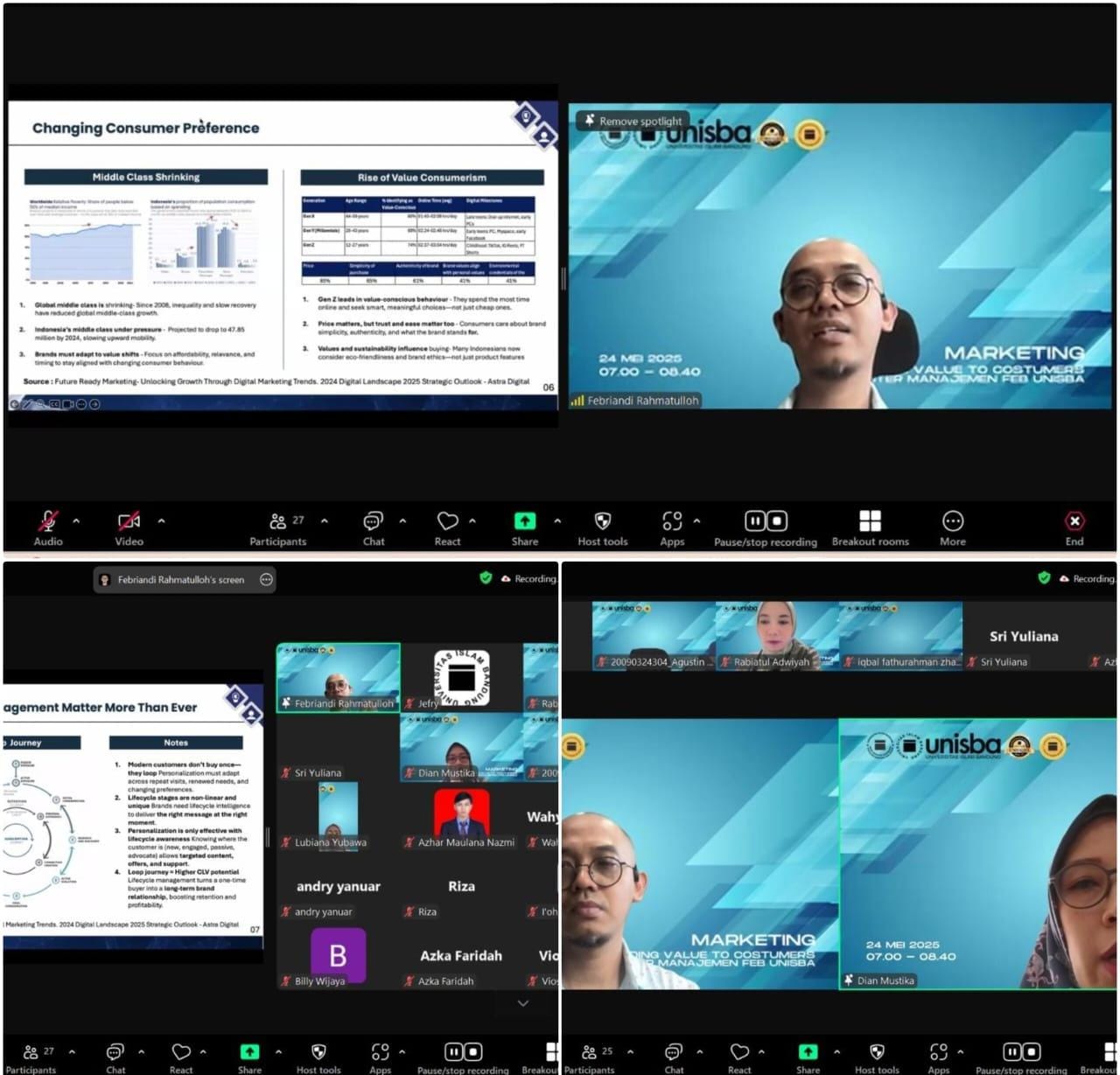This screenshot has height=1075, width=1120.
Task: Click the closed captions CC icon under slide
Action: coord(54,404)
